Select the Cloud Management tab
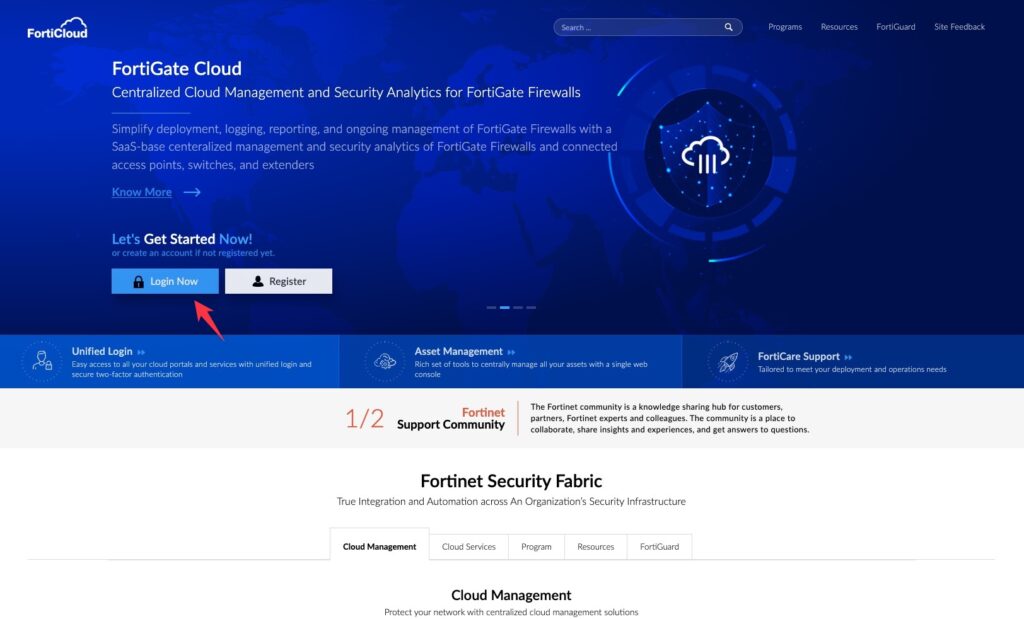1024x619 pixels. (379, 547)
